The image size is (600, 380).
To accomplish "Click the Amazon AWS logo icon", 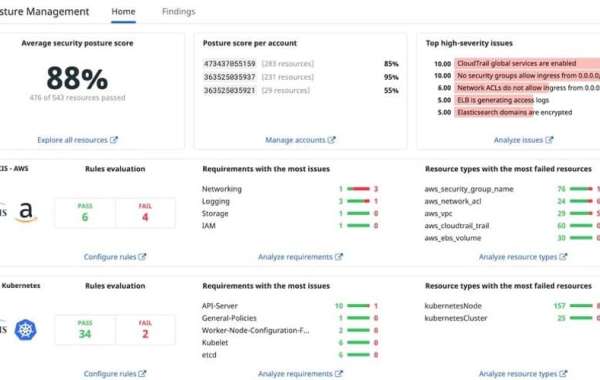I will 26,212.
